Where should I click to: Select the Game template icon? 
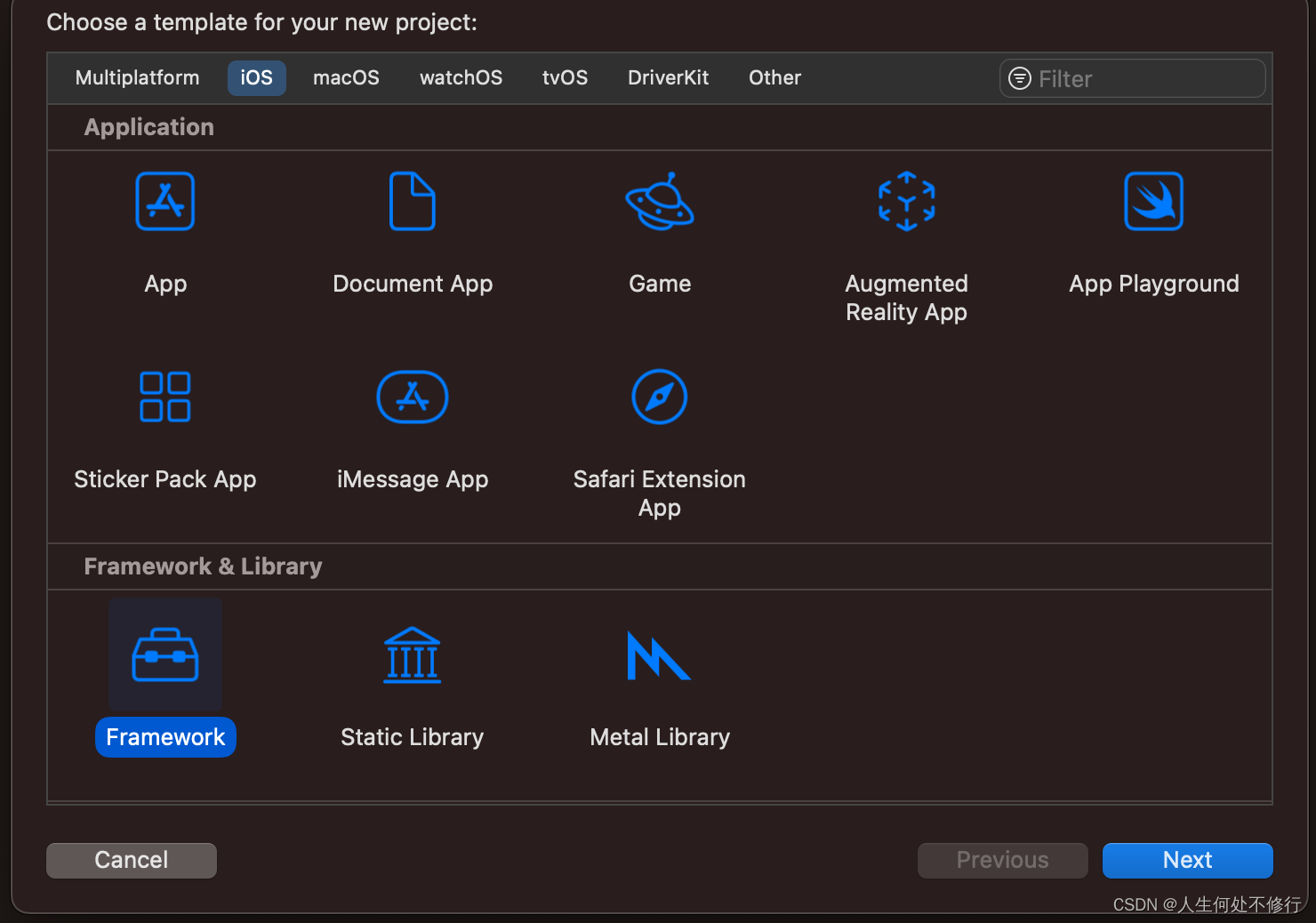(x=659, y=202)
